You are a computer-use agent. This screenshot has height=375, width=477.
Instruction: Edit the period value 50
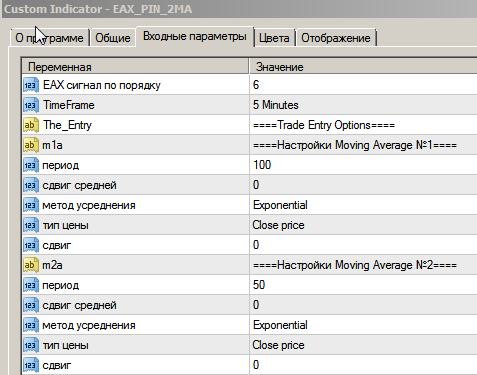(x=363, y=285)
